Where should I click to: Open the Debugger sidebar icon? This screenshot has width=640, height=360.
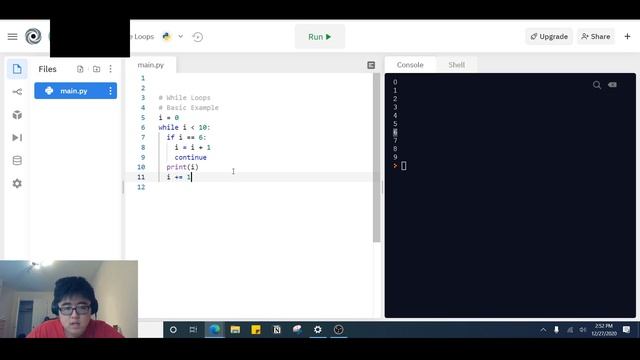pos(17,138)
